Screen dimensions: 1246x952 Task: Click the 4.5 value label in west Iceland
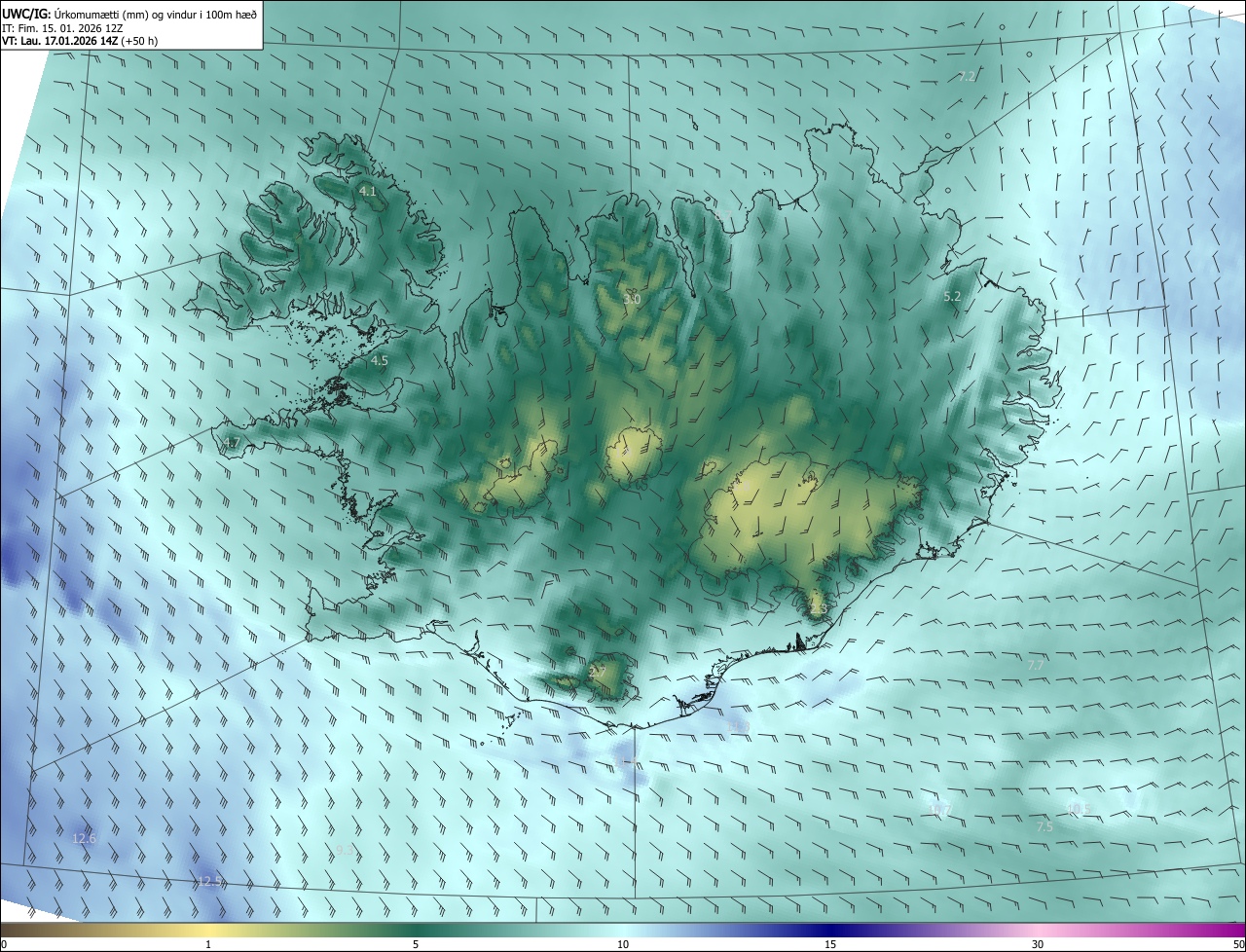coord(380,360)
